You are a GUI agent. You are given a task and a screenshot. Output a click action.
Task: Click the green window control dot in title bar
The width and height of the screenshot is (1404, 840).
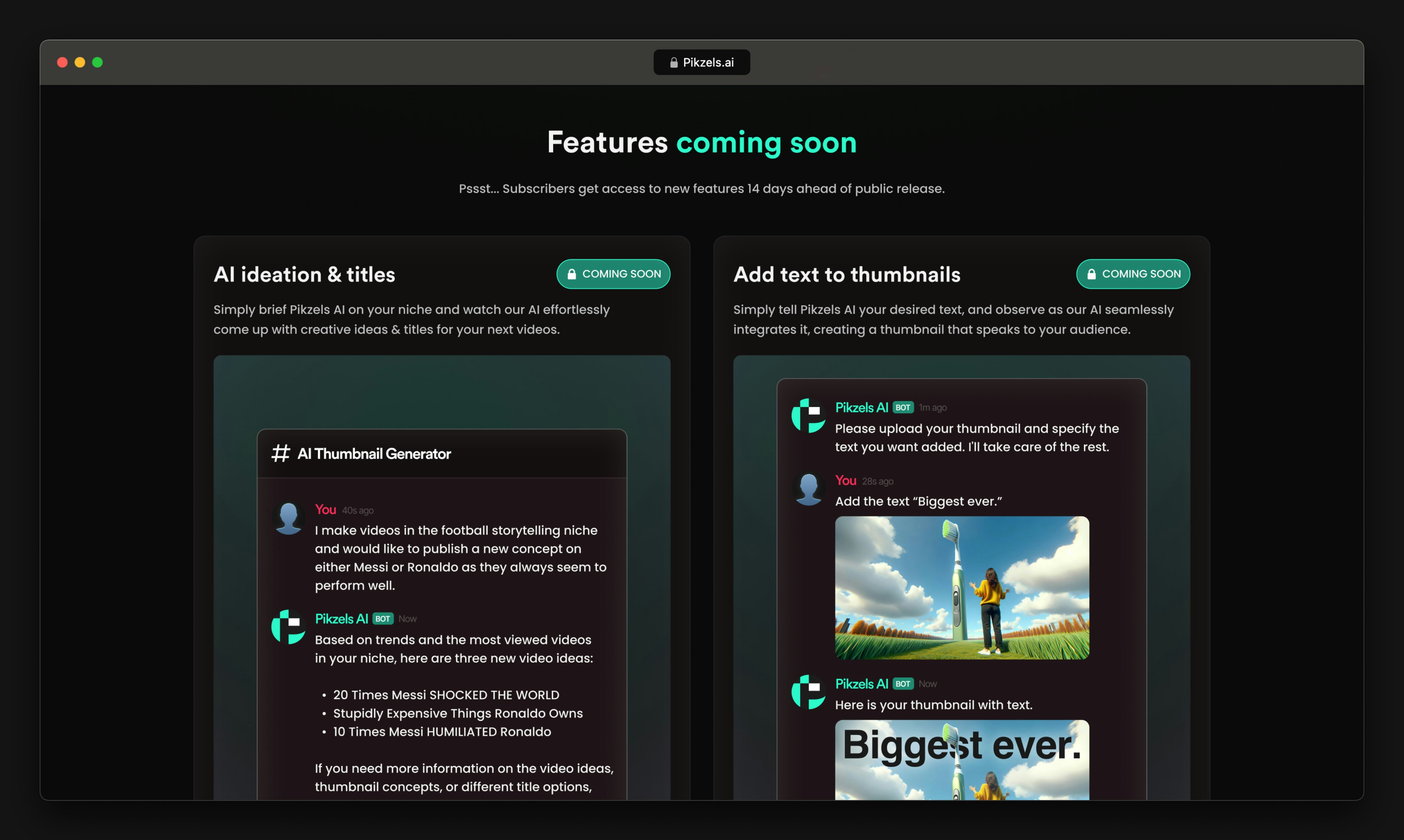coord(97,62)
